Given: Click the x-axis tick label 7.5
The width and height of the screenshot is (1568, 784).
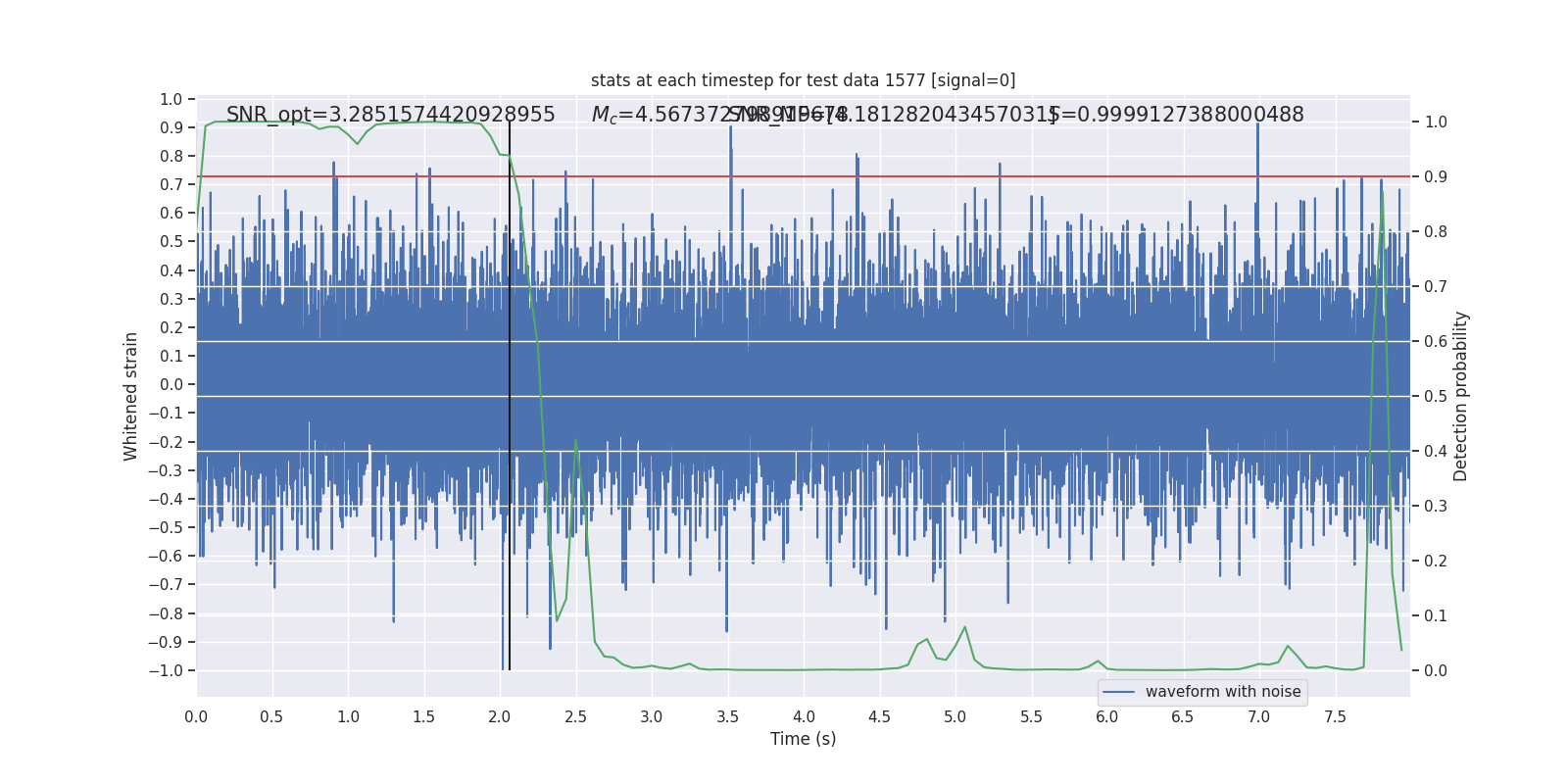Looking at the screenshot, I should coord(1335,717).
